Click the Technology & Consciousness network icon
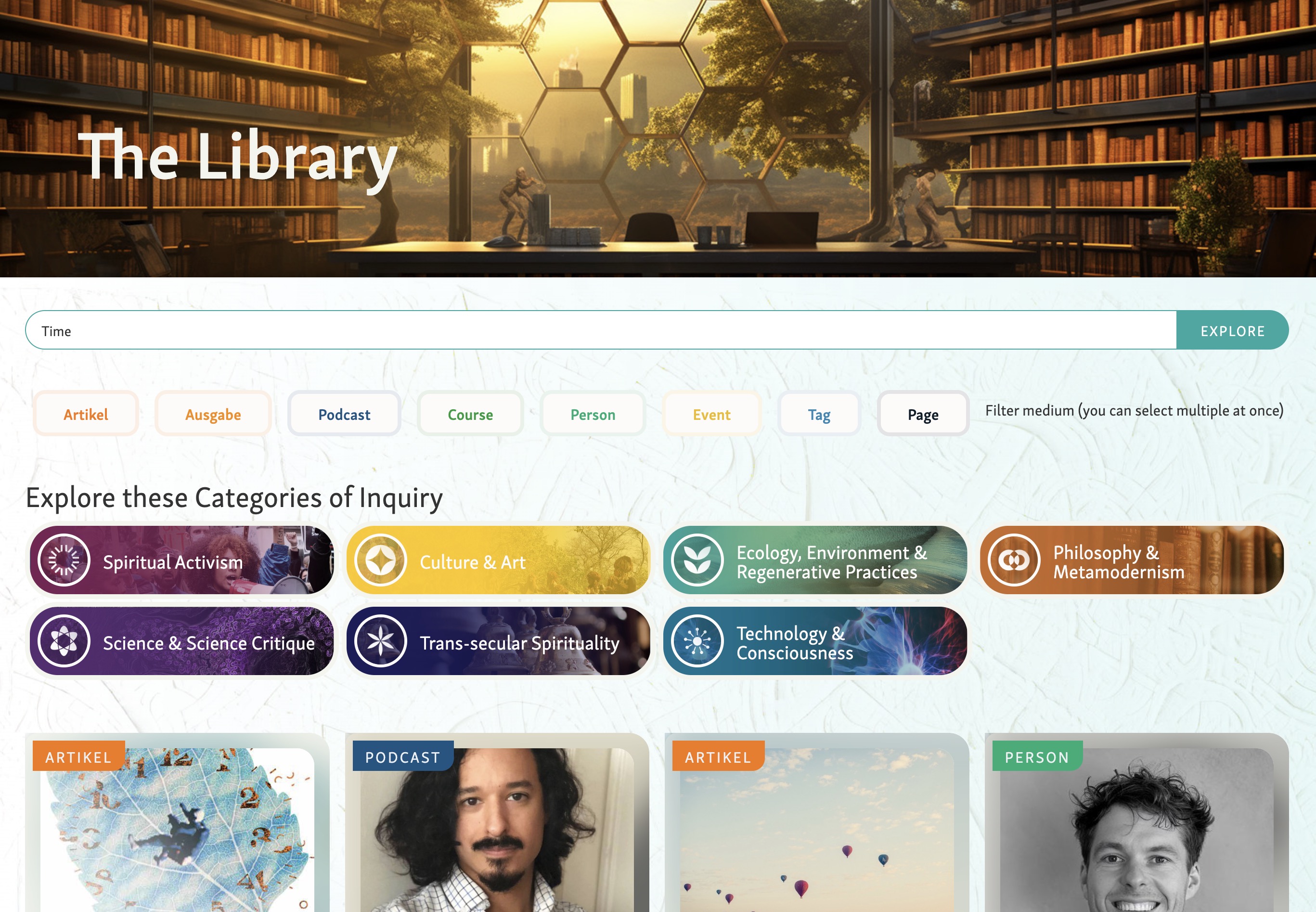Screen dimensions: 1316x912 click(697, 641)
